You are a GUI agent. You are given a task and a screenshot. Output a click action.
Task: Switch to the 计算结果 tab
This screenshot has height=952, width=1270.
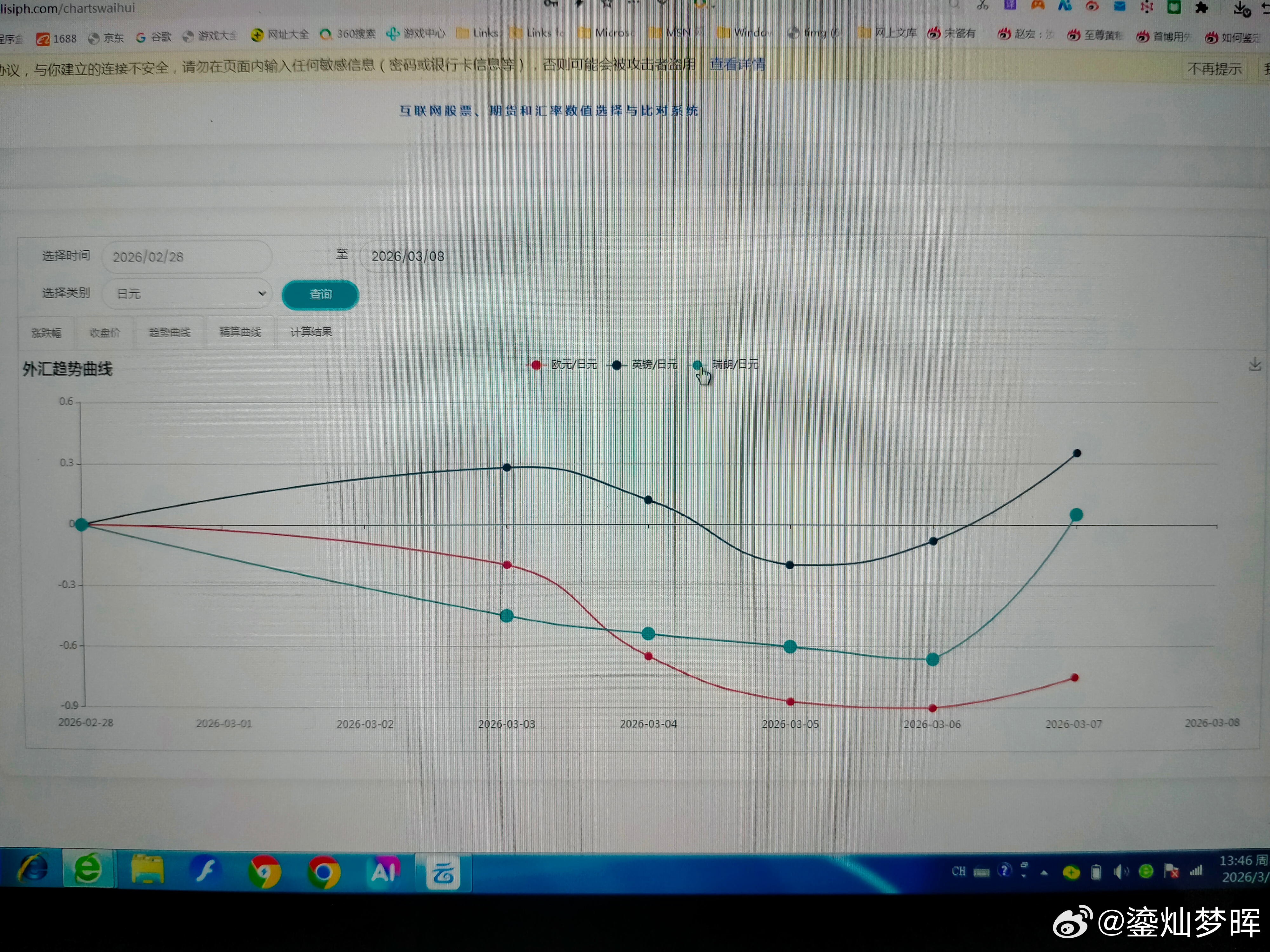311,332
